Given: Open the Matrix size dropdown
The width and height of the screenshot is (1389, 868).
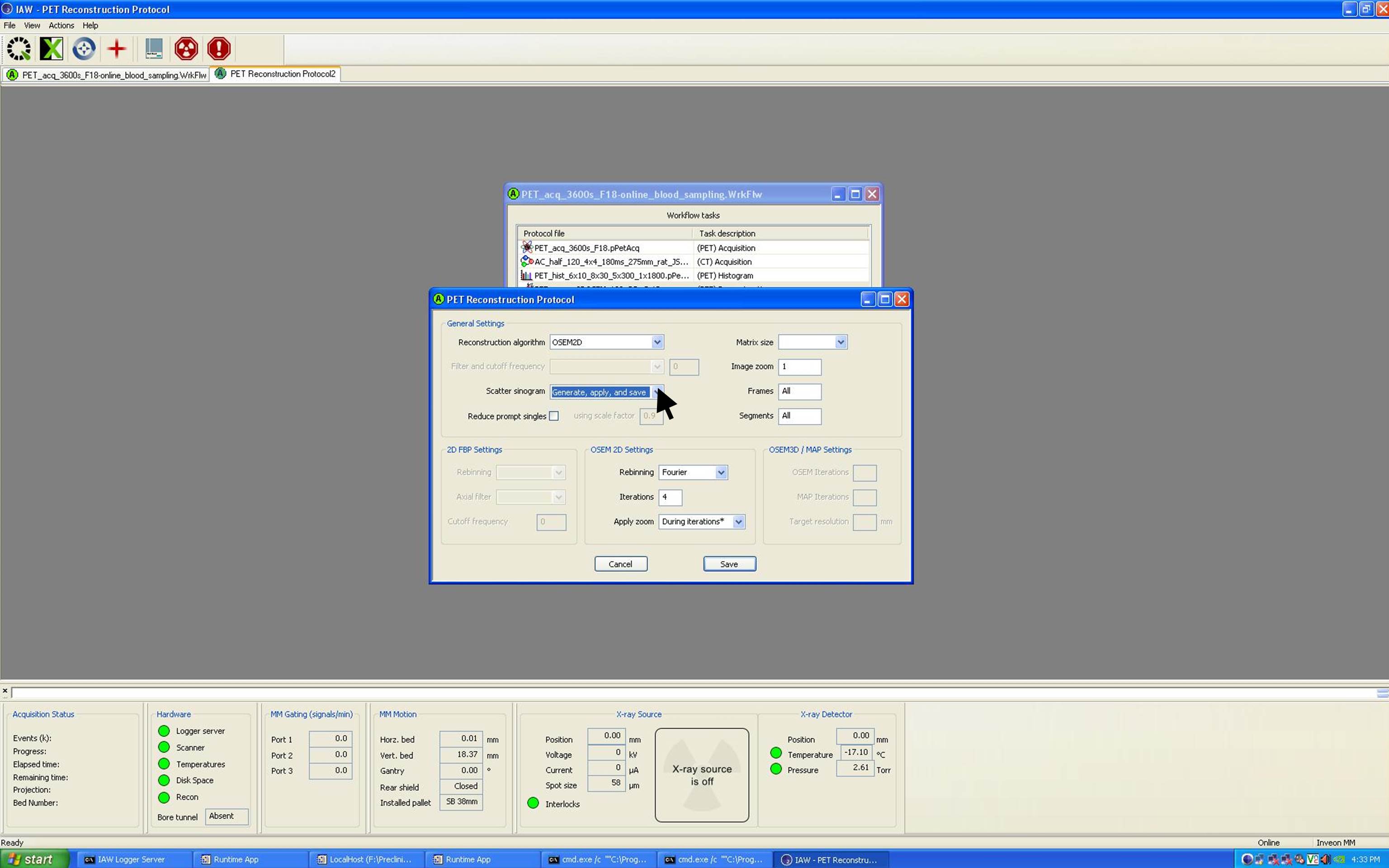Looking at the screenshot, I should (x=840, y=342).
